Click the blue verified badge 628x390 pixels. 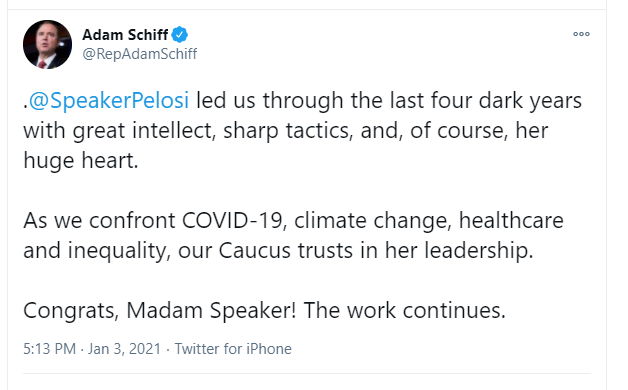tap(179, 35)
